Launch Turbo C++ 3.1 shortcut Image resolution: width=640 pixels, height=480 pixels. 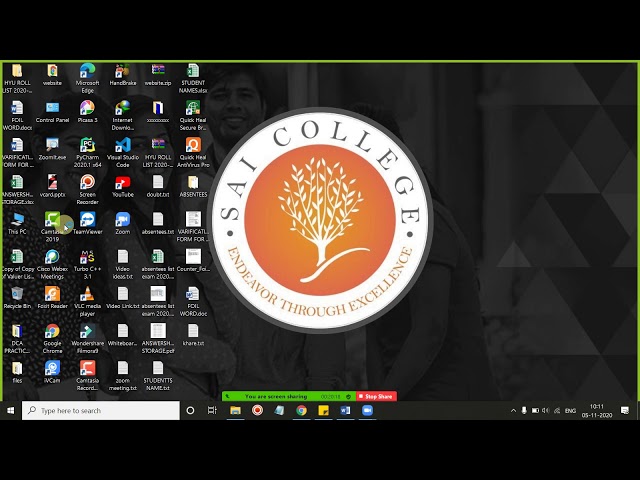click(x=87, y=264)
